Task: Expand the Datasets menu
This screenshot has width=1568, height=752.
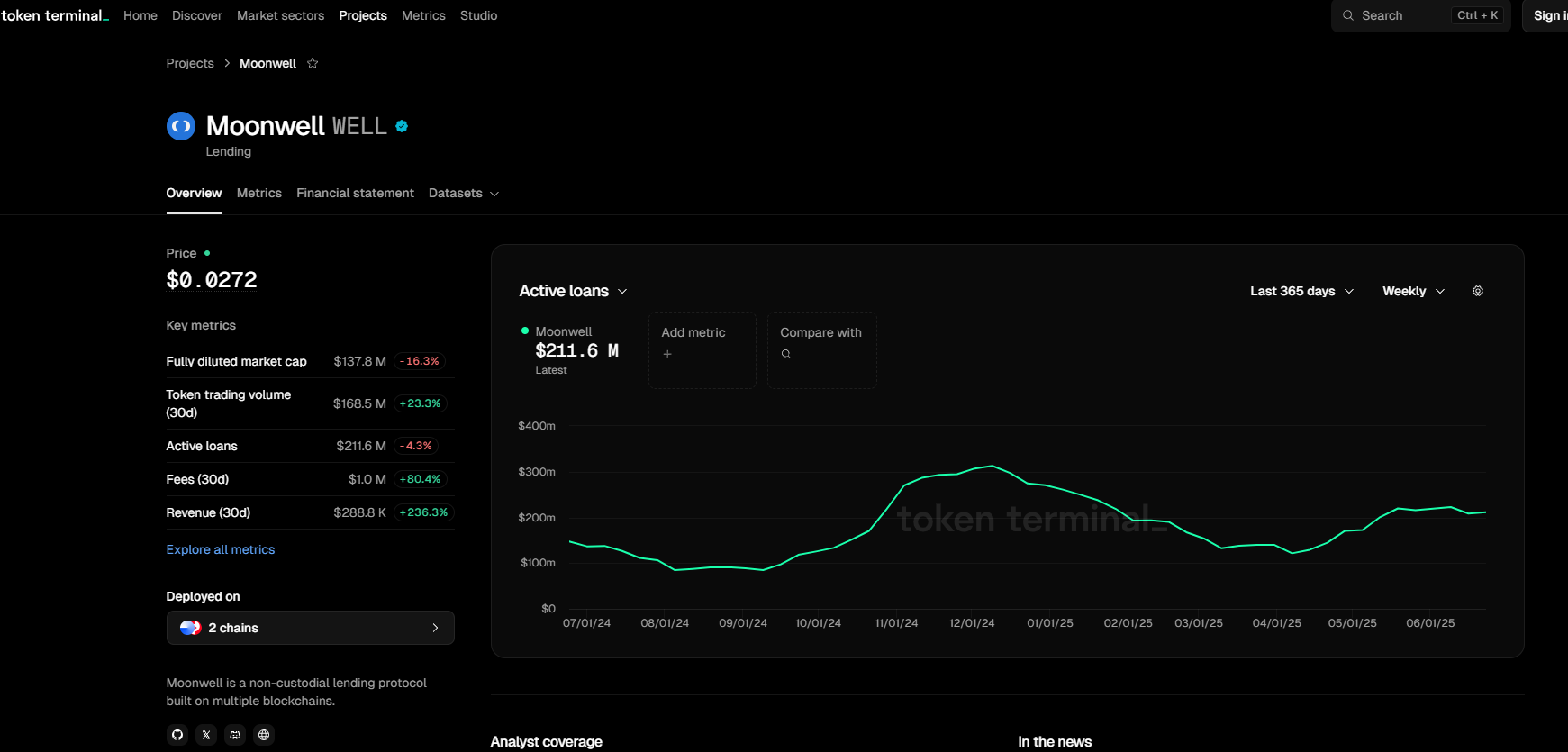Action: (x=463, y=193)
